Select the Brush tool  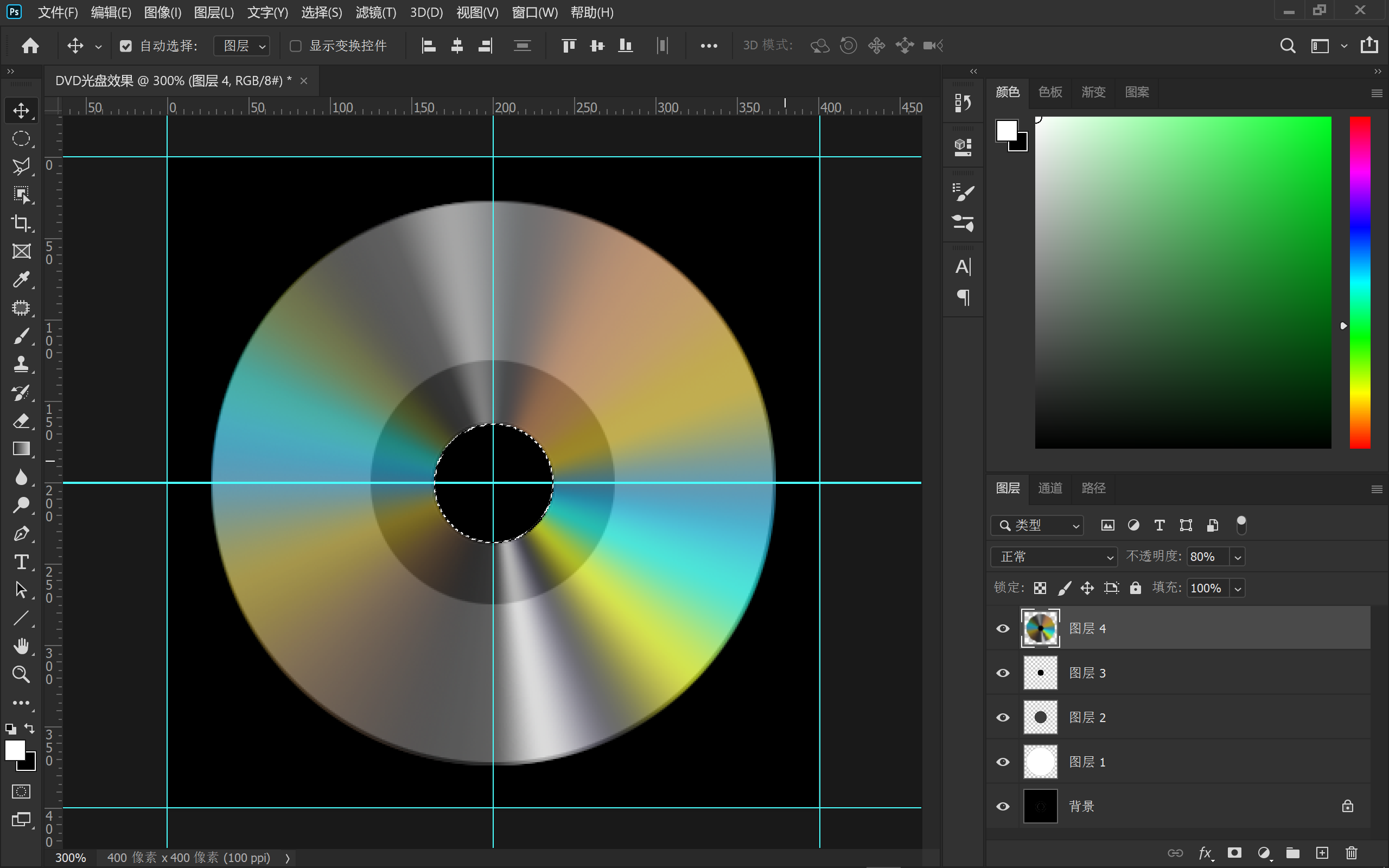pyautogui.click(x=21, y=336)
